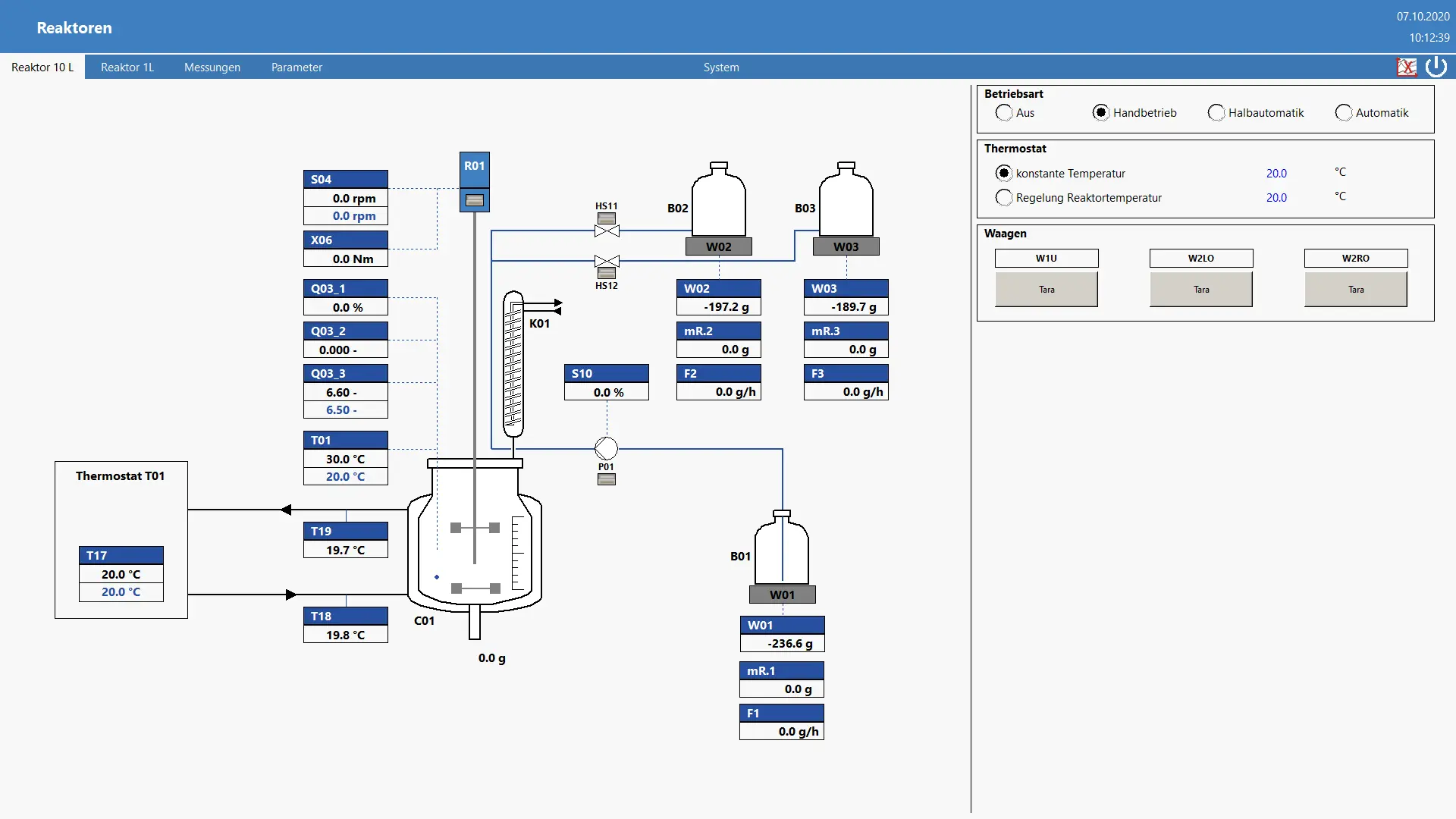Screen dimensions: 1456x819
Task: Select Automatik operating mode
Action: 1343,113
